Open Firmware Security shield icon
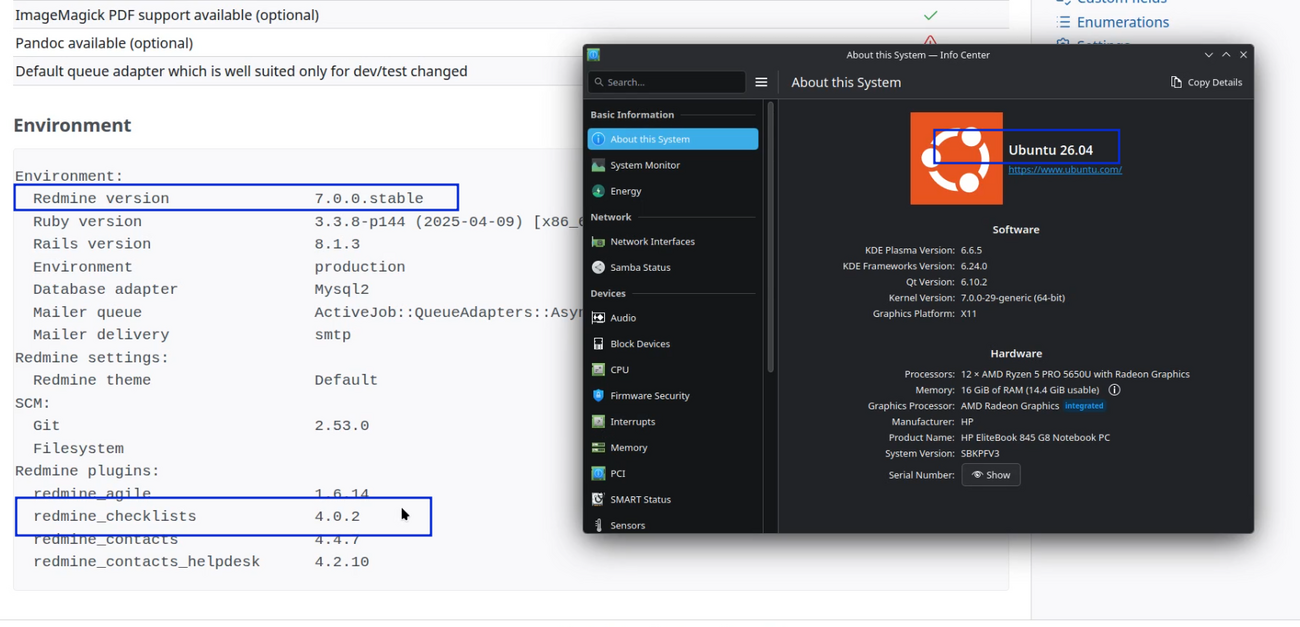Viewport: 1300px width, 627px height. (x=598, y=396)
